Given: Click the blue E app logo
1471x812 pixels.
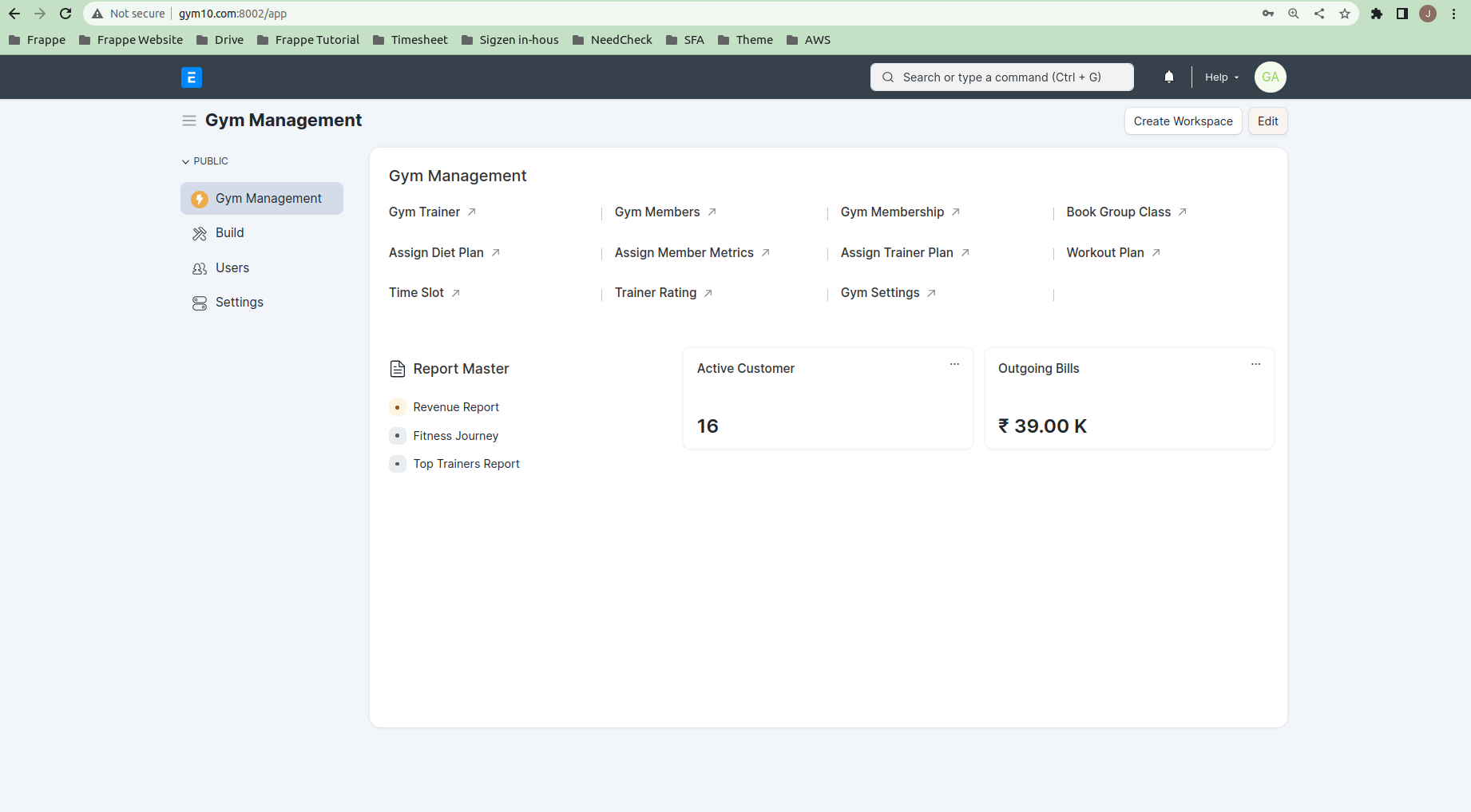Looking at the screenshot, I should click(x=192, y=77).
